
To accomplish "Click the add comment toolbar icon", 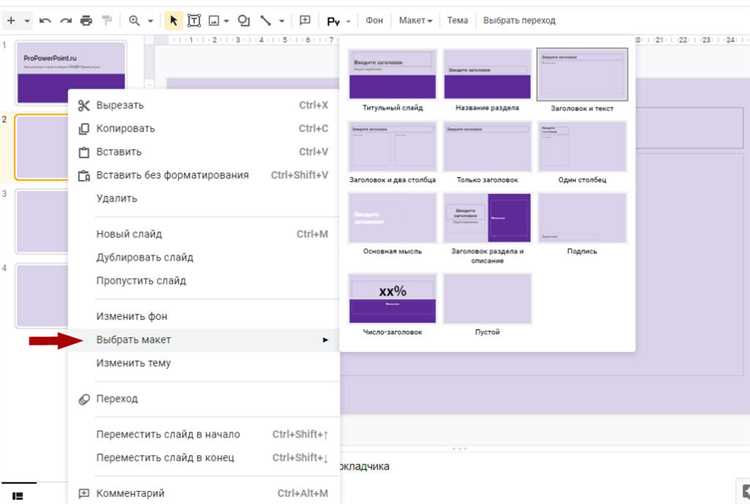I will pos(305,21).
